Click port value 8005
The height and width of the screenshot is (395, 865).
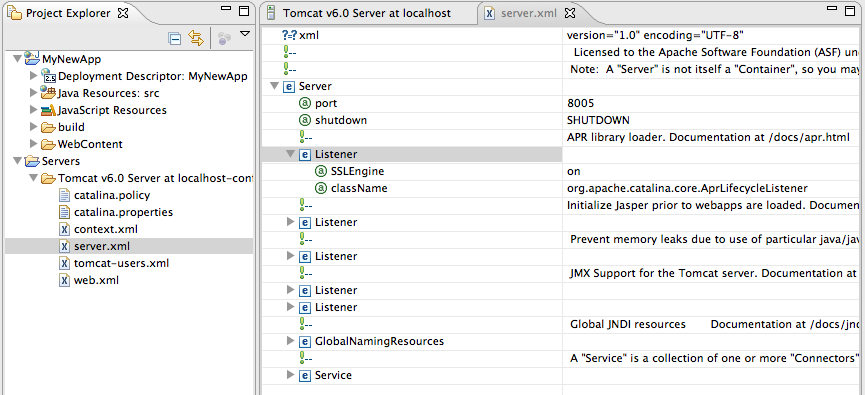581,104
